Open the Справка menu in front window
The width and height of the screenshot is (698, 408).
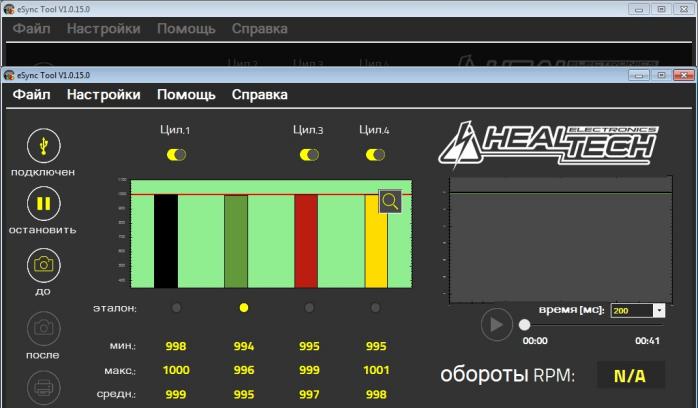click(260, 94)
